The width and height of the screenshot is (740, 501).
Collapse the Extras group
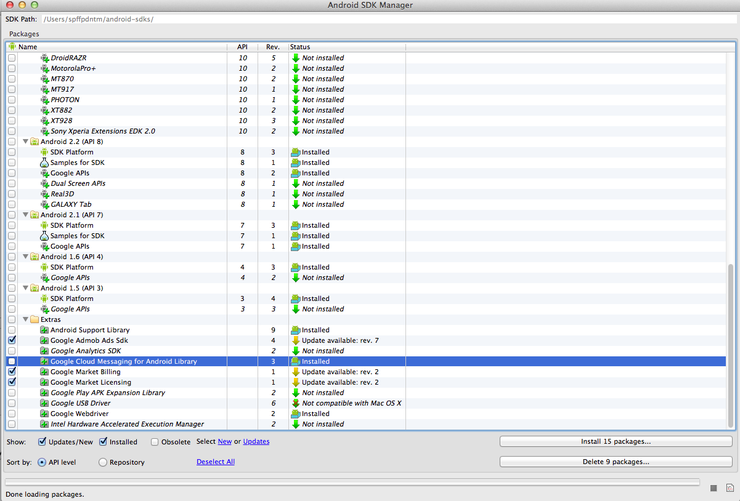(x=25, y=319)
